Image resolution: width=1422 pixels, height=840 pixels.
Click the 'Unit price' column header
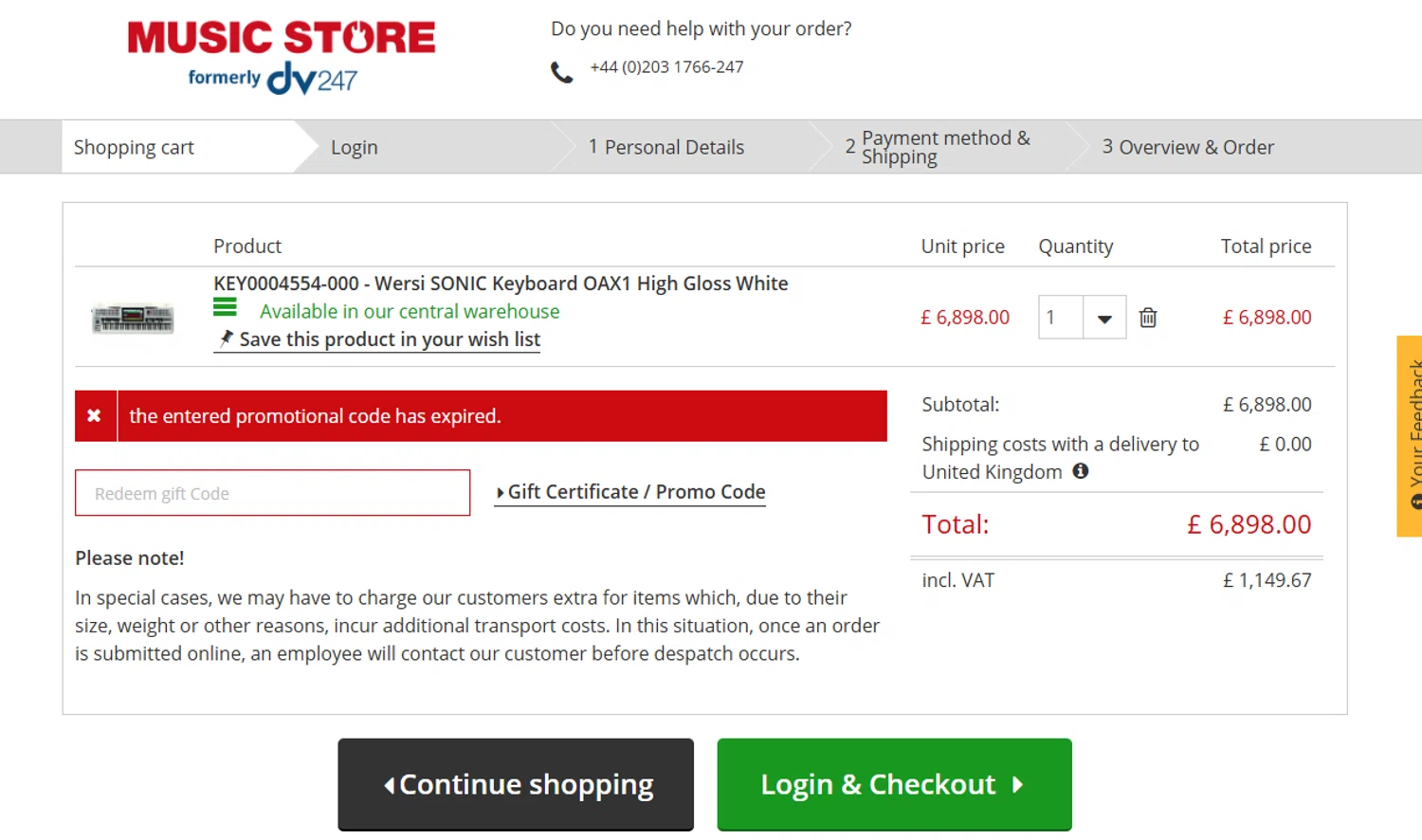coord(963,247)
